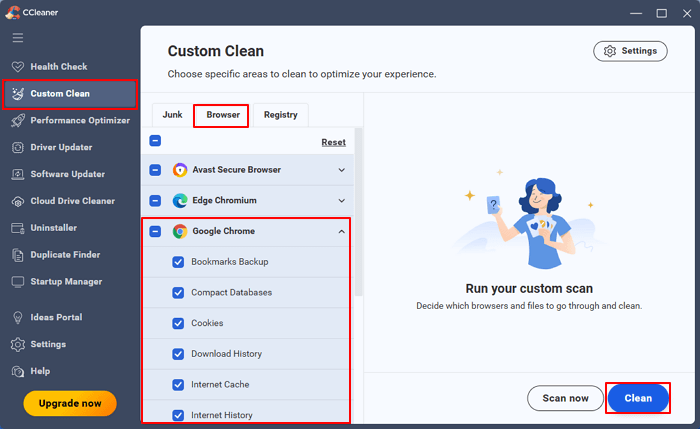This screenshot has height=429, width=700.
Task: Open the hamburger menu icon
Action: coord(18,37)
